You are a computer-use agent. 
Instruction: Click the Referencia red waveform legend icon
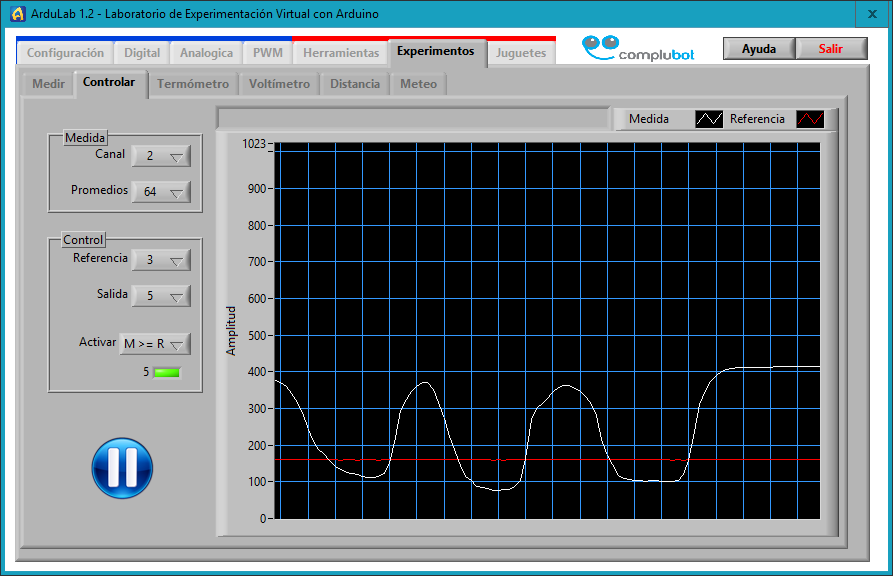point(810,119)
